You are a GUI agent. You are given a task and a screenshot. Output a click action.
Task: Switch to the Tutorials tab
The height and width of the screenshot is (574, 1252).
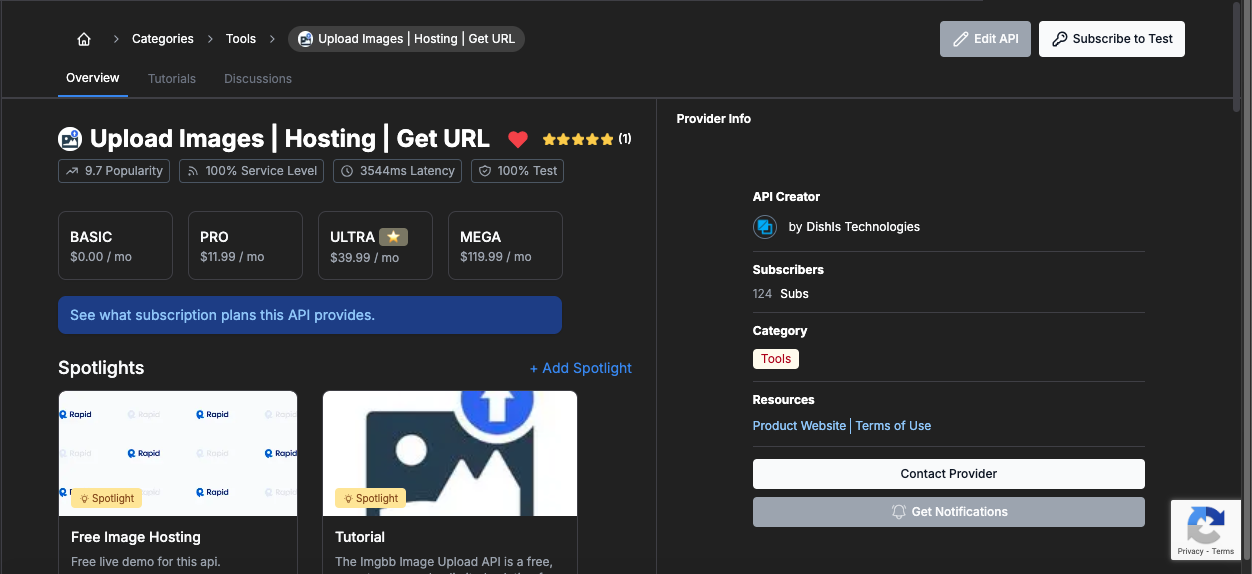click(x=172, y=78)
